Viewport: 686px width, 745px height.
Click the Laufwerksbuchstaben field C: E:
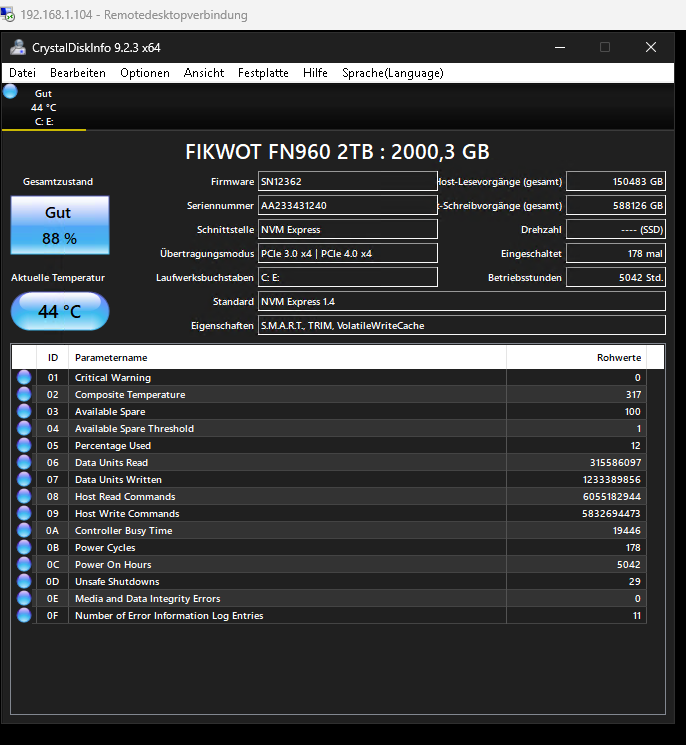tap(348, 277)
